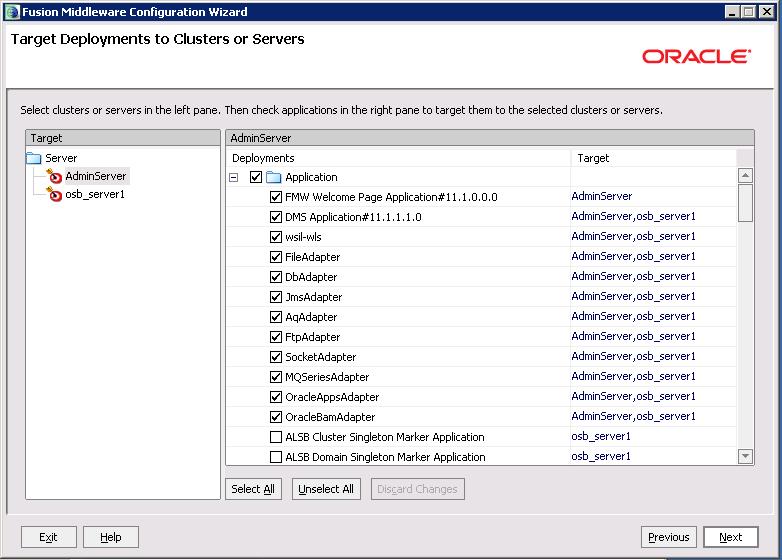Image resolution: width=782 pixels, height=560 pixels.
Task: Uncheck the FtpAdapter checkbox
Action: (x=276, y=337)
